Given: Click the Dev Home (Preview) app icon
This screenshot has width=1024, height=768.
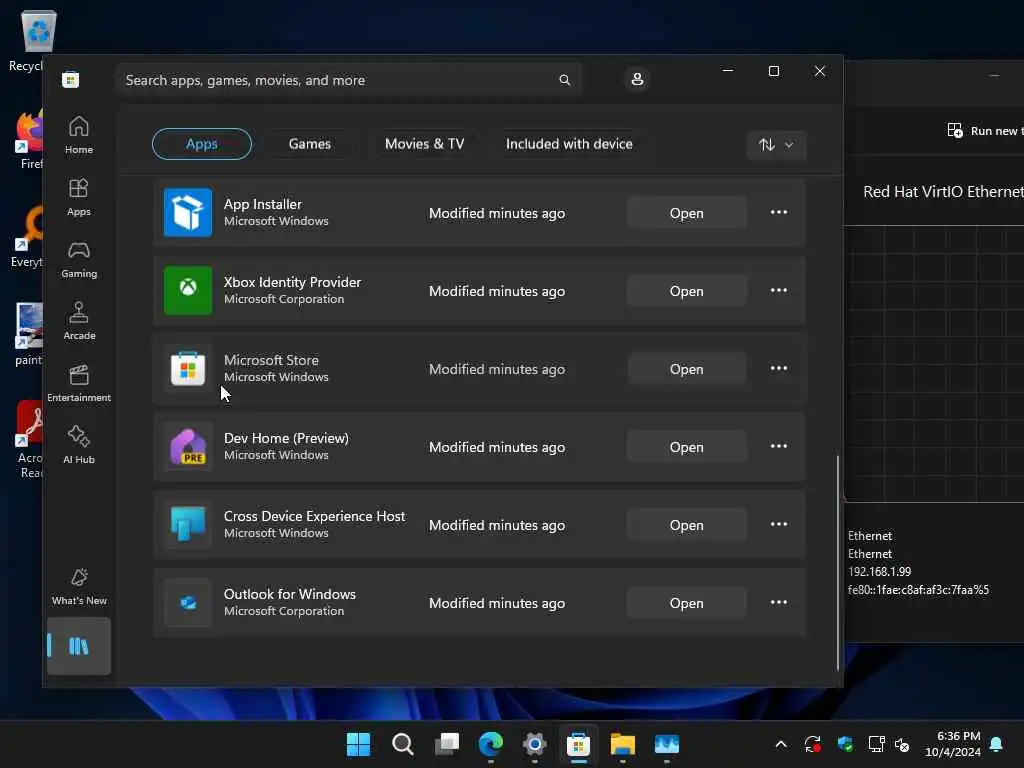Looking at the screenshot, I should [x=187, y=447].
